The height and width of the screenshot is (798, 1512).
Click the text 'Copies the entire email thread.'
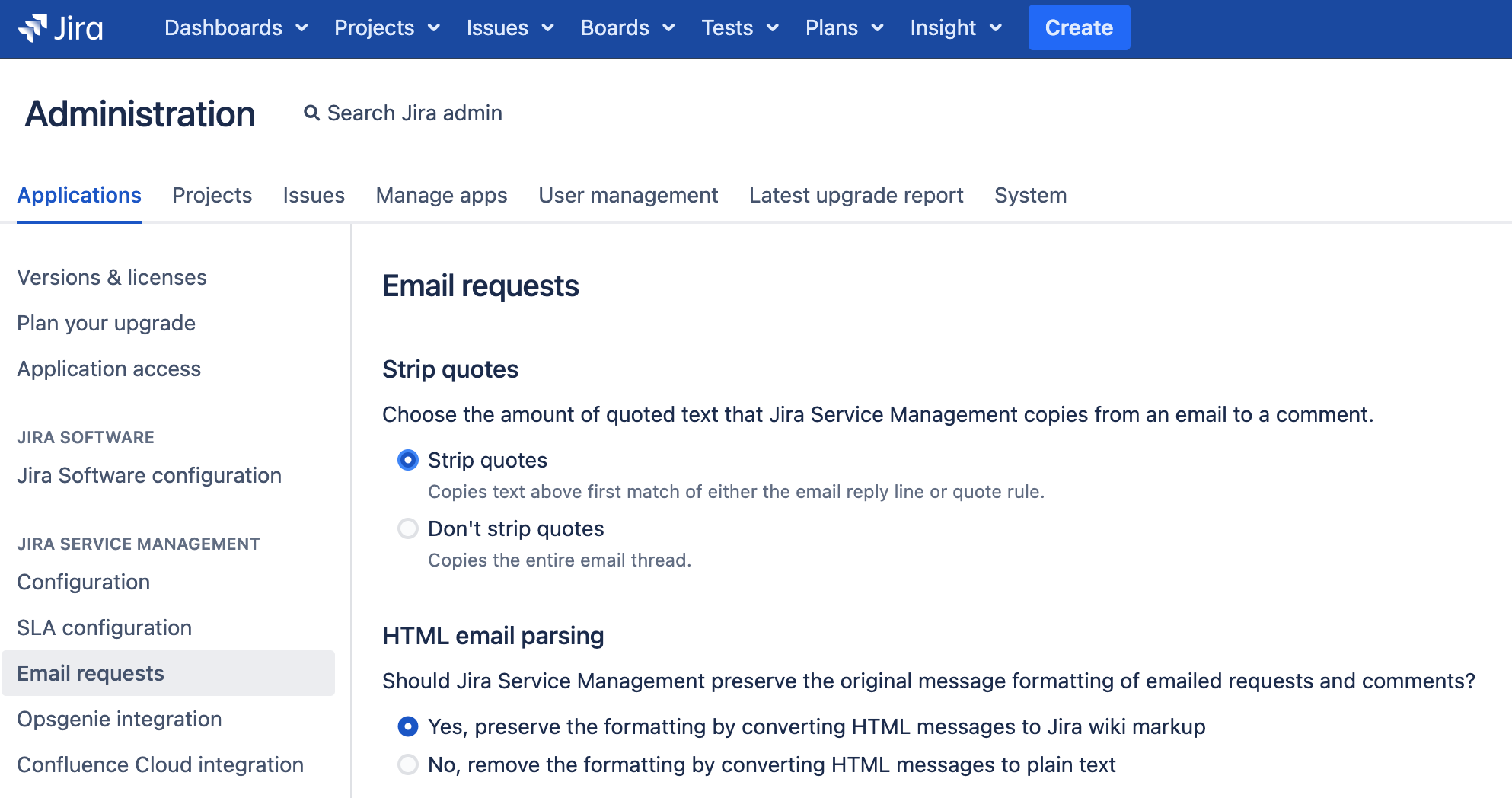click(x=560, y=560)
